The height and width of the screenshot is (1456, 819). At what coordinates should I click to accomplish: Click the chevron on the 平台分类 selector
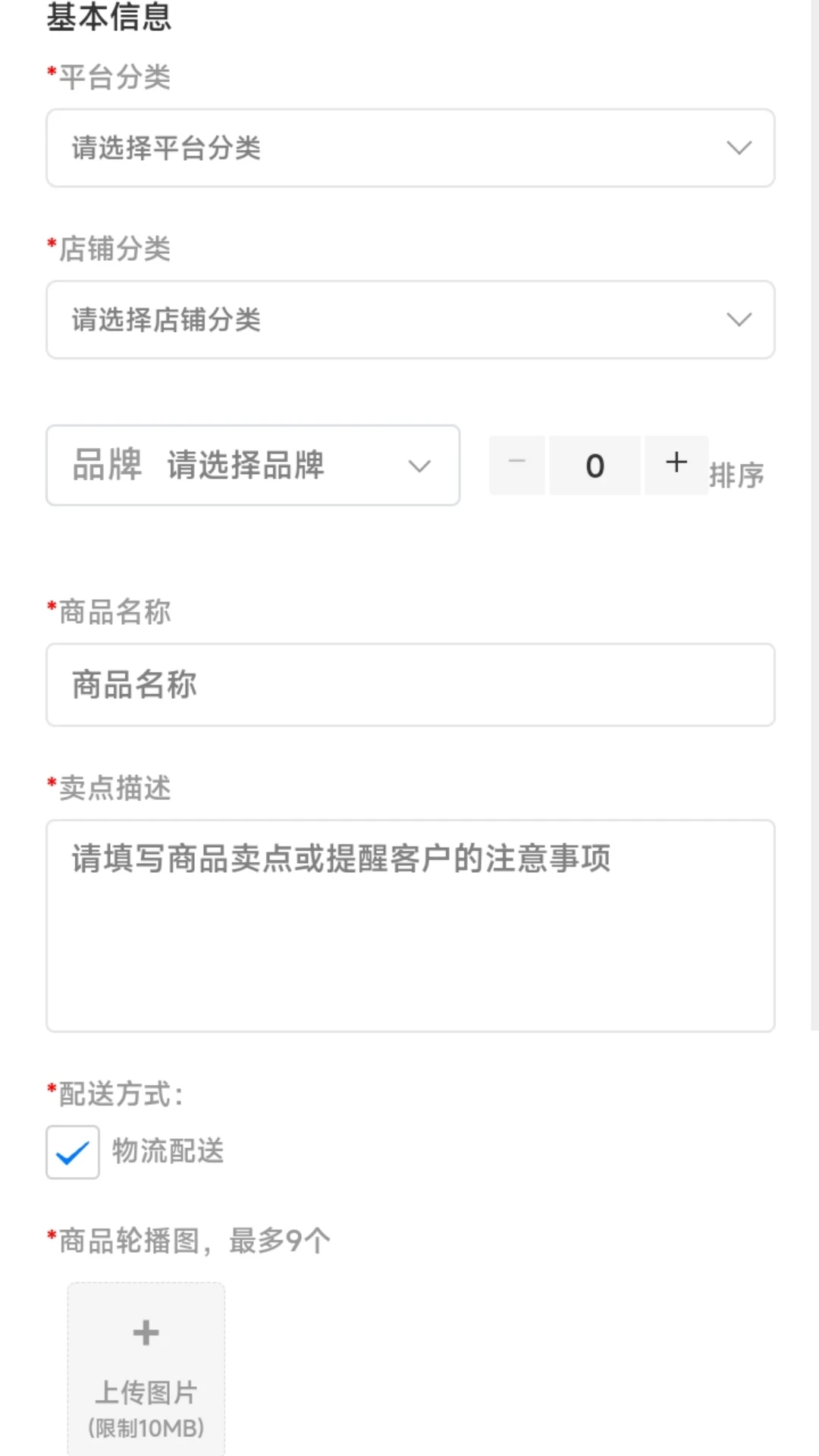click(737, 148)
